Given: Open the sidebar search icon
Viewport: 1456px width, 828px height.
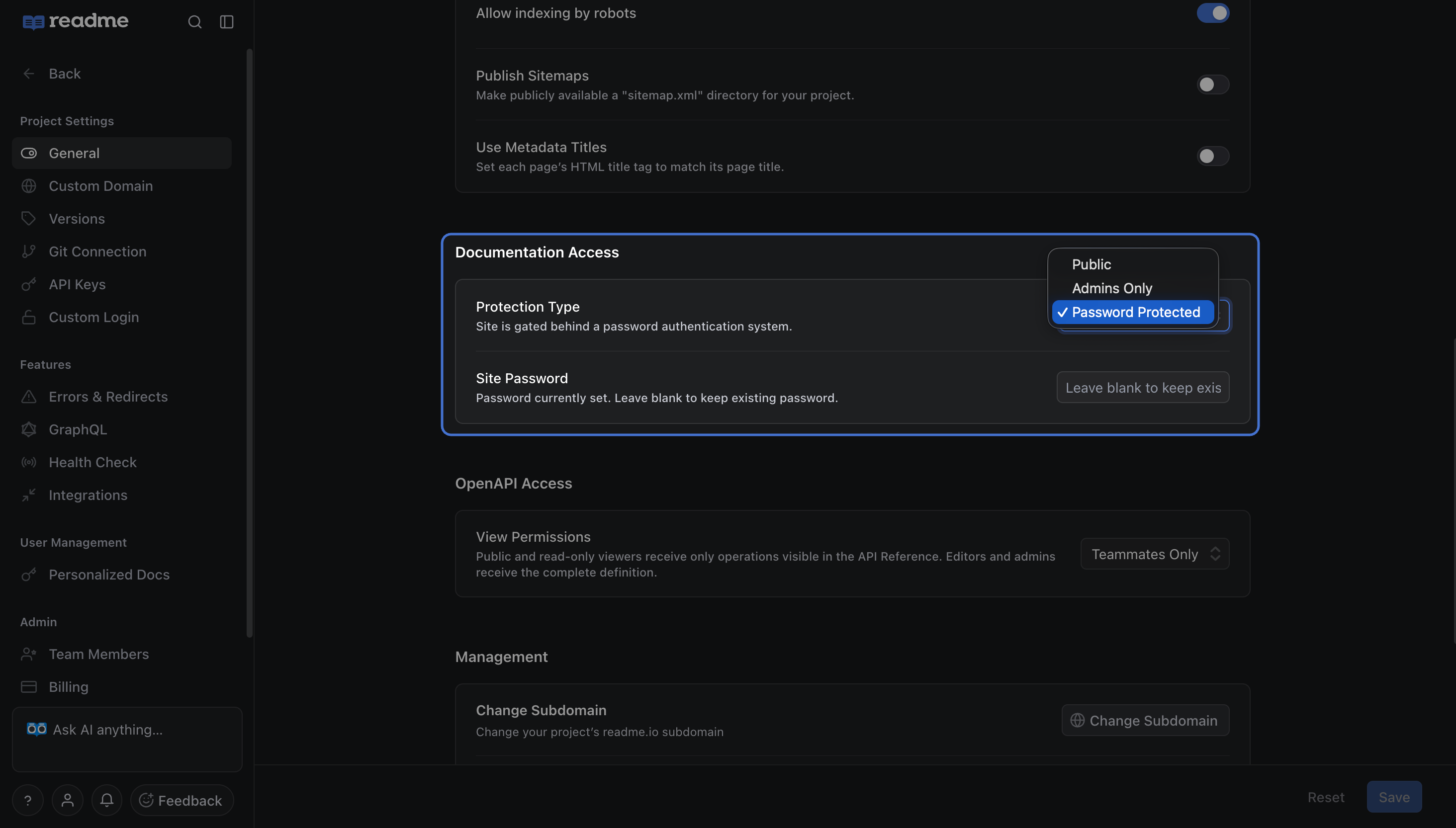Looking at the screenshot, I should point(194,21).
